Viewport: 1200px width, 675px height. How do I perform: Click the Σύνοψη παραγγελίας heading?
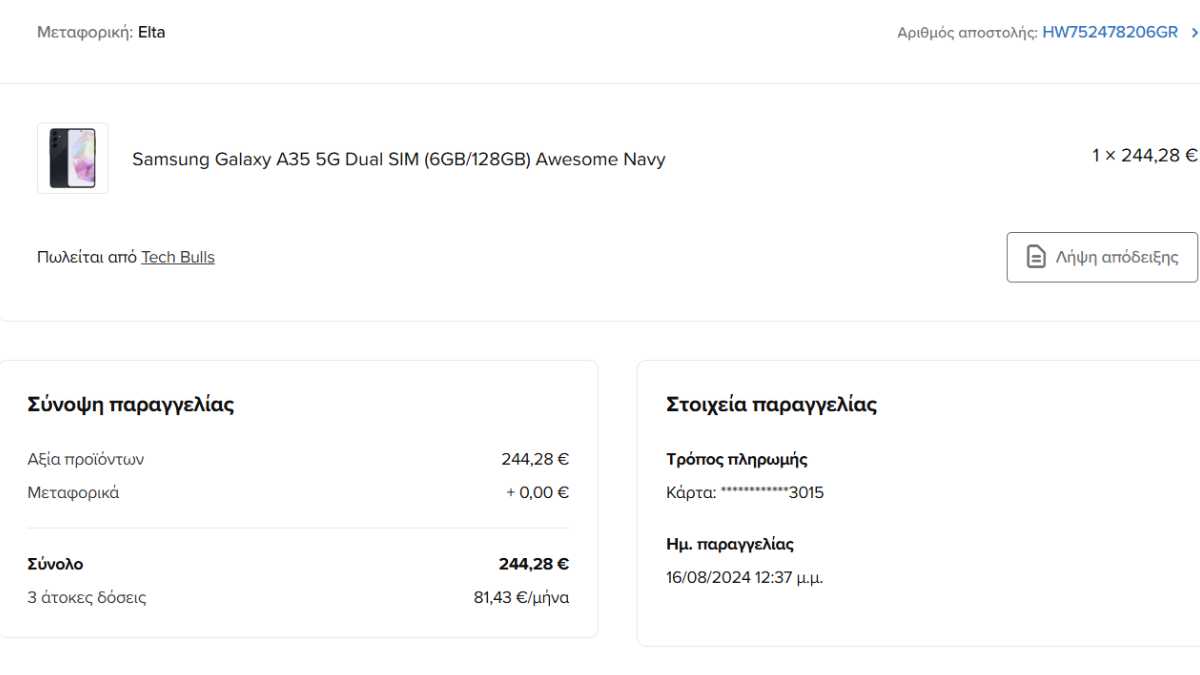pyautogui.click(x=131, y=405)
